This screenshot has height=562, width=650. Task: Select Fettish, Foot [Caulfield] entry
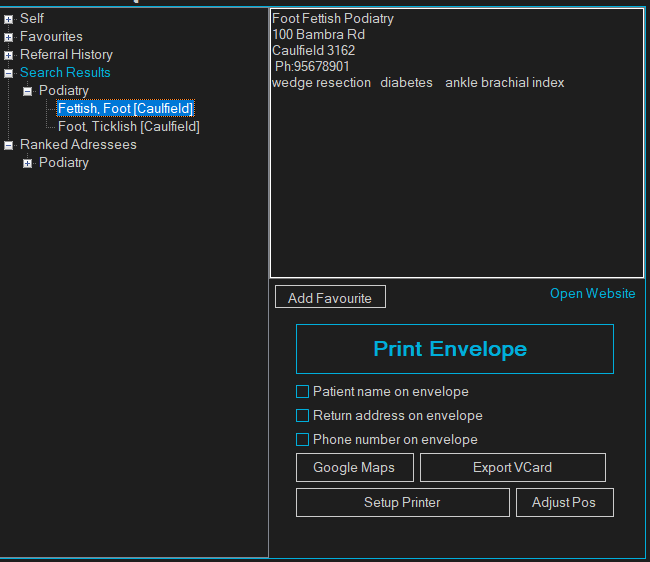click(125, 109)
